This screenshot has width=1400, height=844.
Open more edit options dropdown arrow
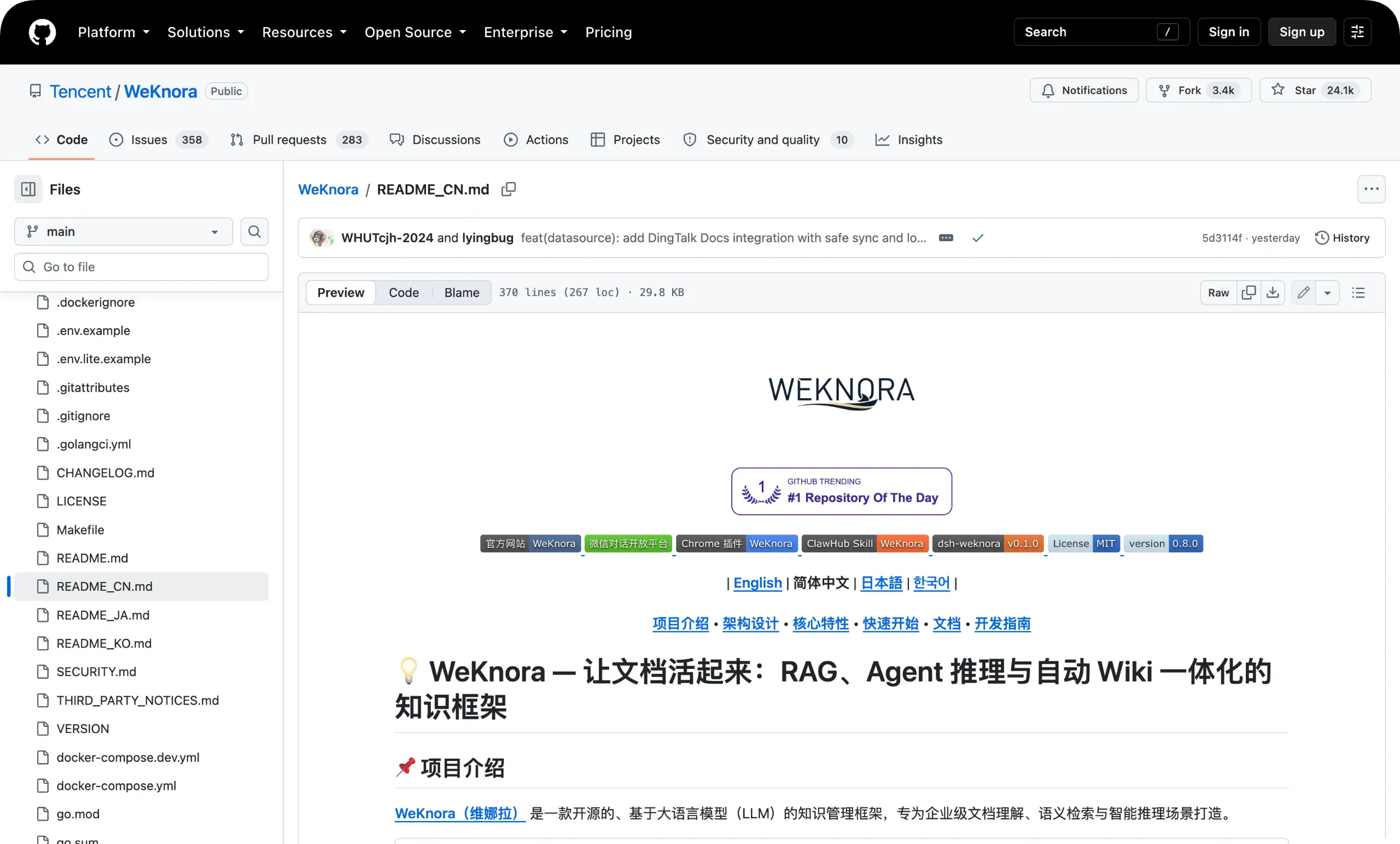(1327, 293)
